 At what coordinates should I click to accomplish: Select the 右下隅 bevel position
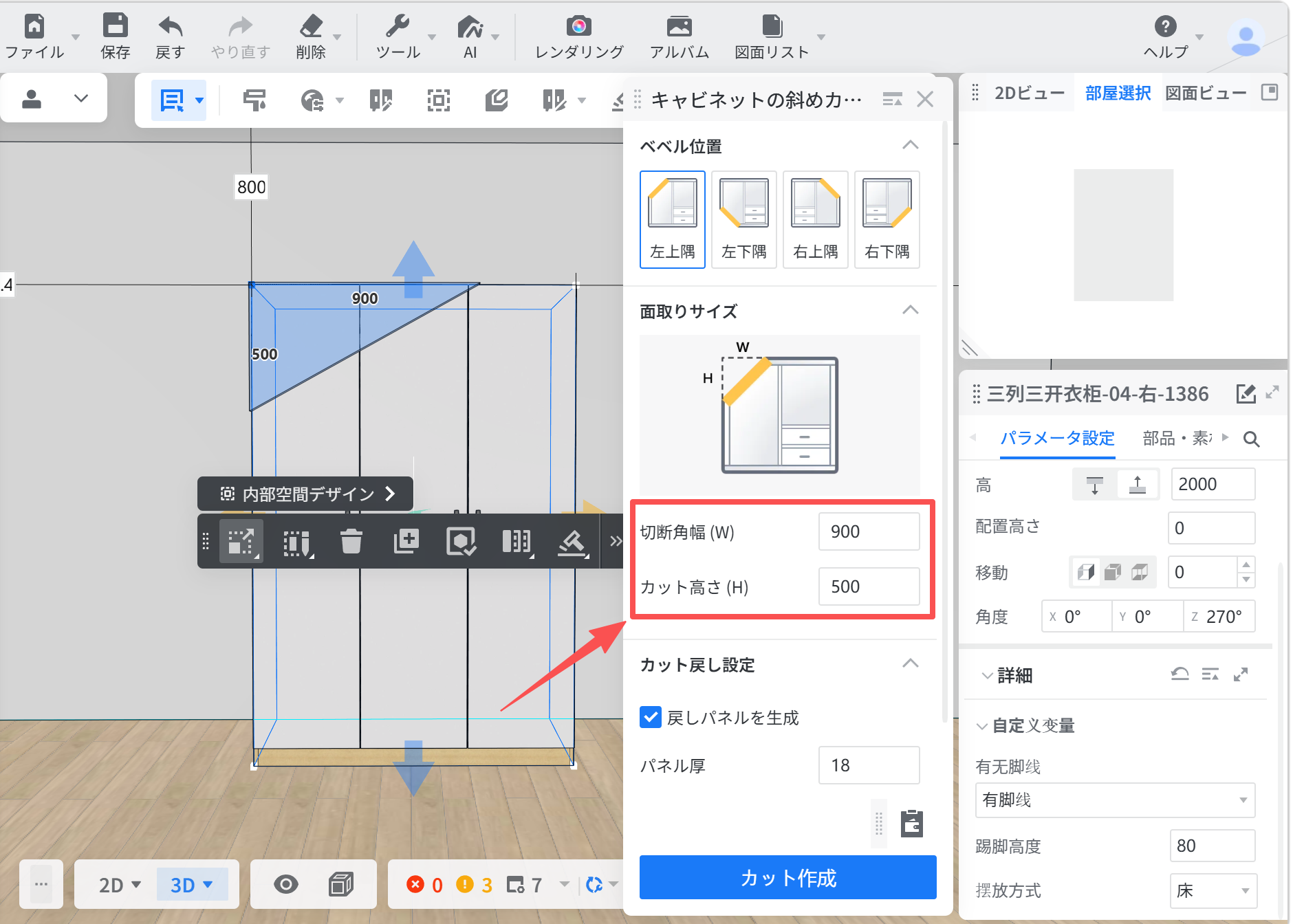(887, 219)
